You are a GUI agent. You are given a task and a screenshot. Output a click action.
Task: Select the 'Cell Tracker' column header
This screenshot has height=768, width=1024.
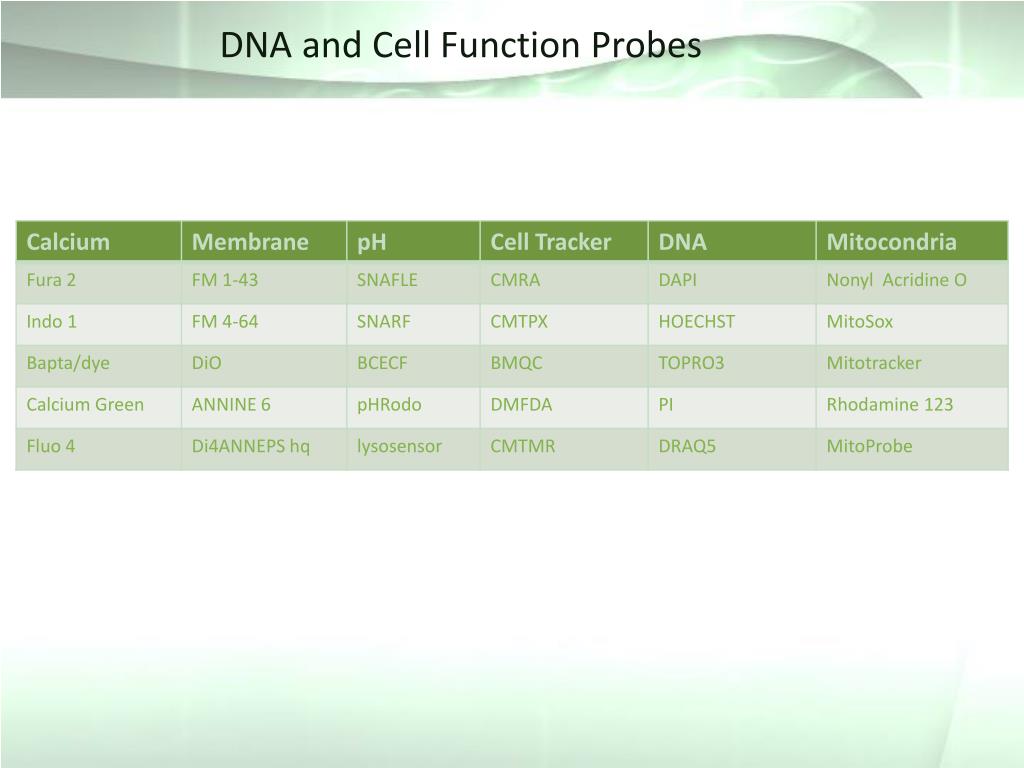coord(564,242)
